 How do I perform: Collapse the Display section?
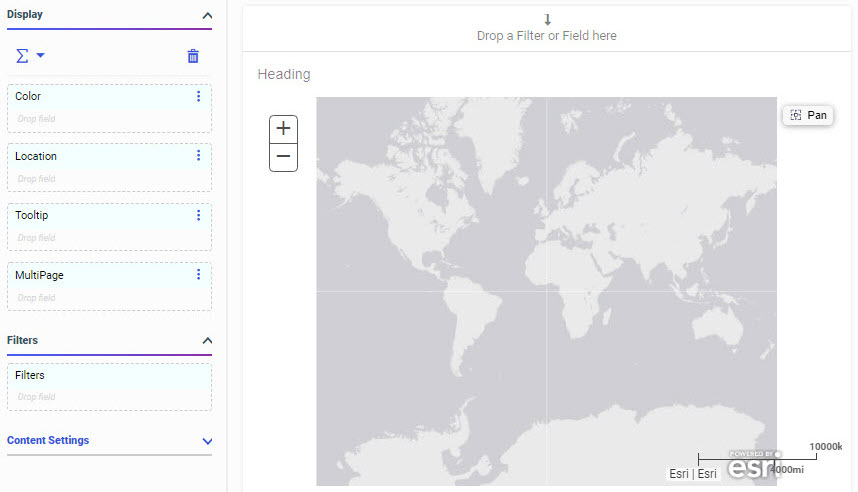tap(207, 15)
